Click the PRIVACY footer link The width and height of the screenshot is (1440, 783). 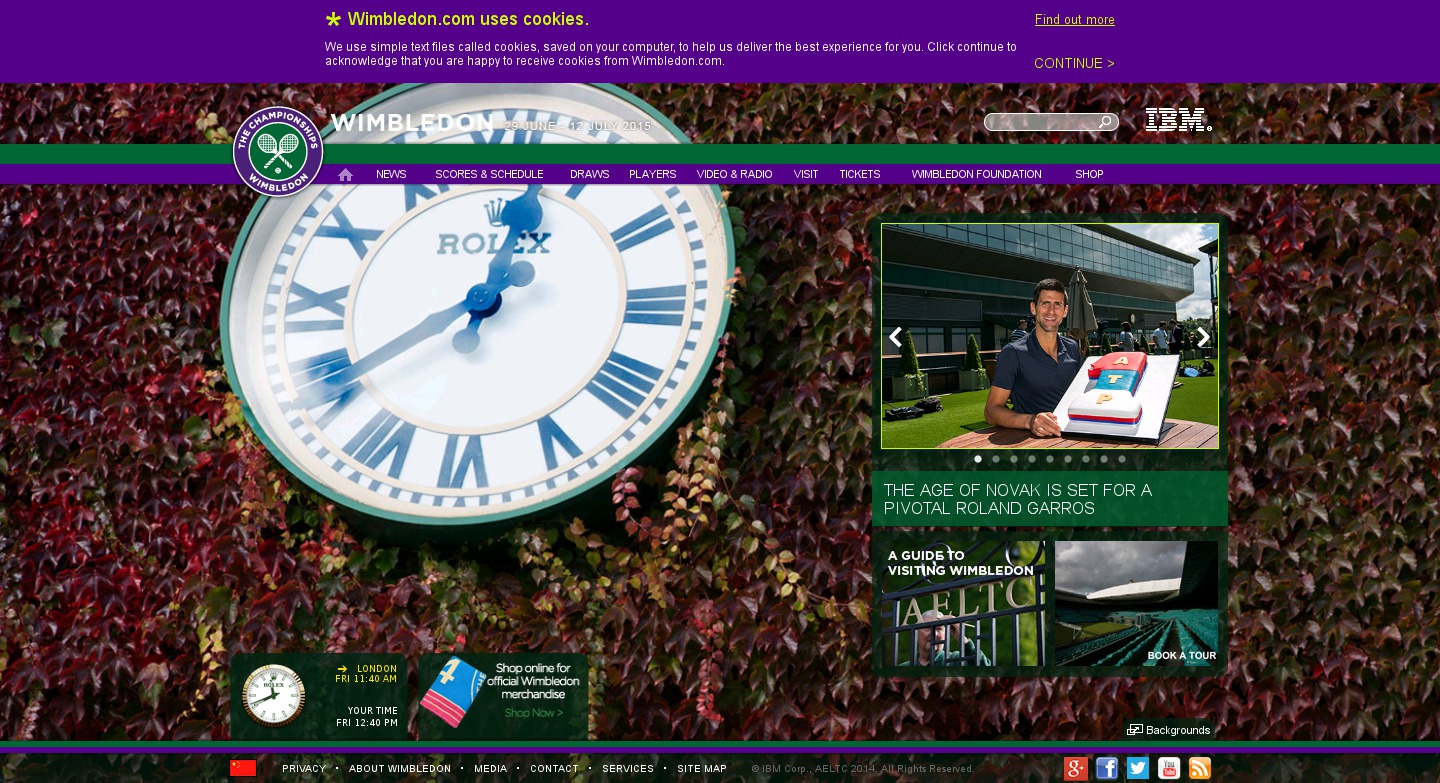[x=304, y=769]
